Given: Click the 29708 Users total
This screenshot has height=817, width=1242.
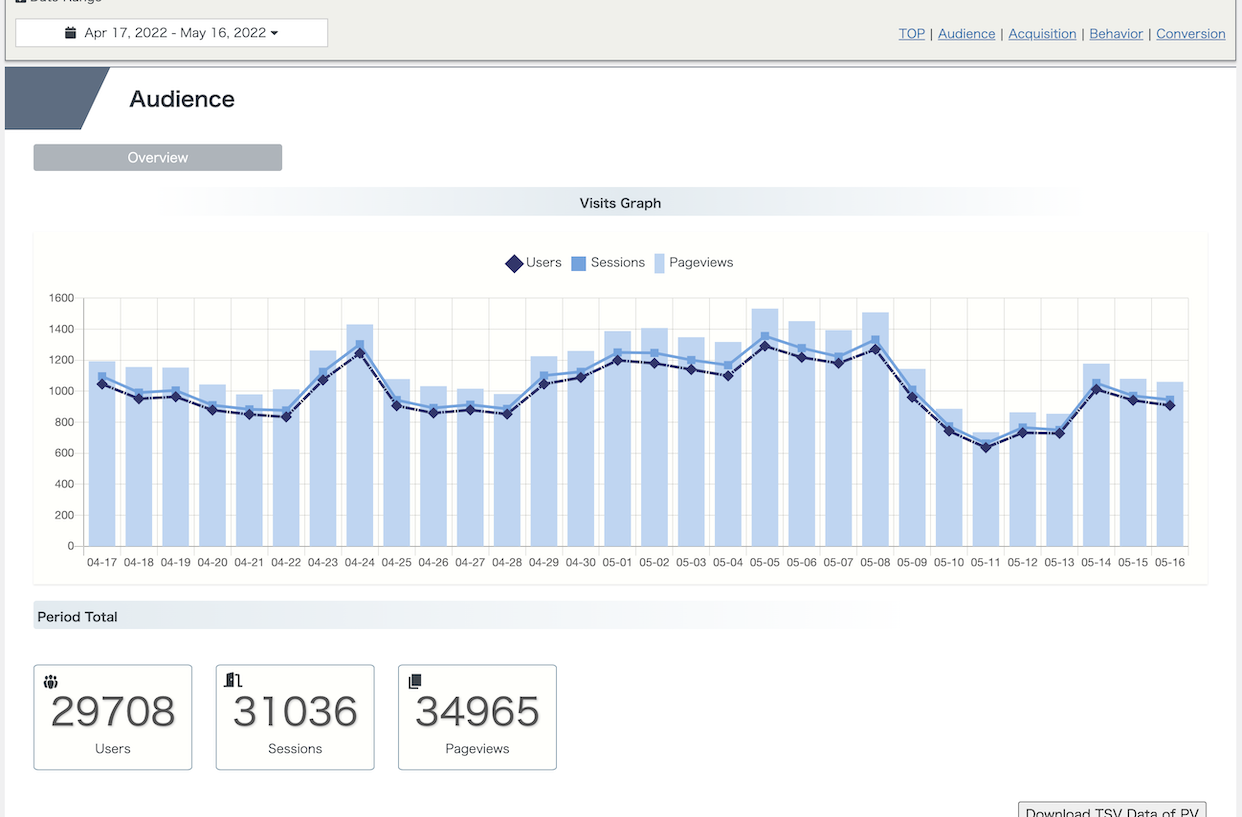Looking at the screenshot, I should [113, 712].
